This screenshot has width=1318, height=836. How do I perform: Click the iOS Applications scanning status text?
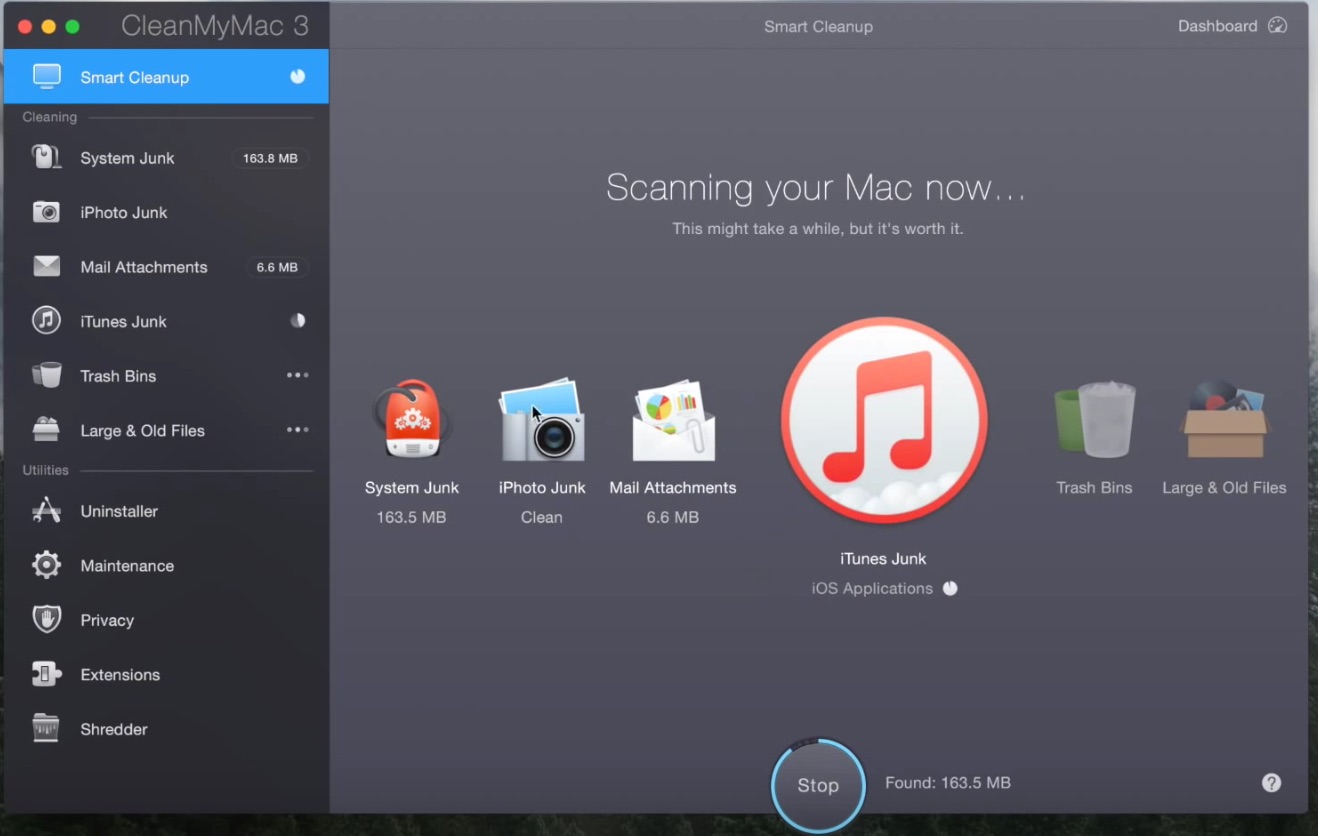pyautogui.click(x=872, y=588)
